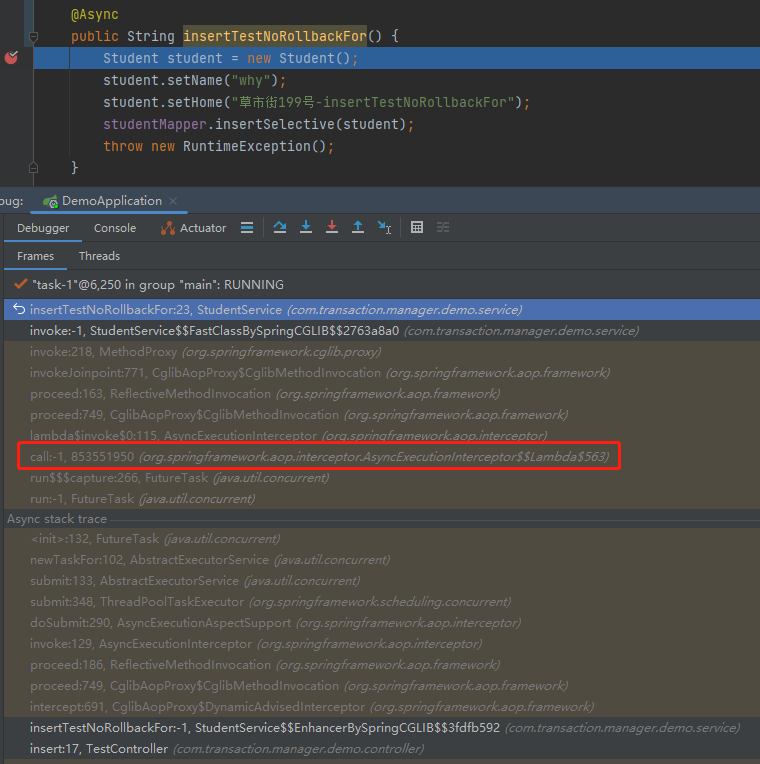Select frame invokeJoinpoint:771, CglibAopProxy
Image resolution: width=760 pixels, height=764 pixels.
click(382, 373)
